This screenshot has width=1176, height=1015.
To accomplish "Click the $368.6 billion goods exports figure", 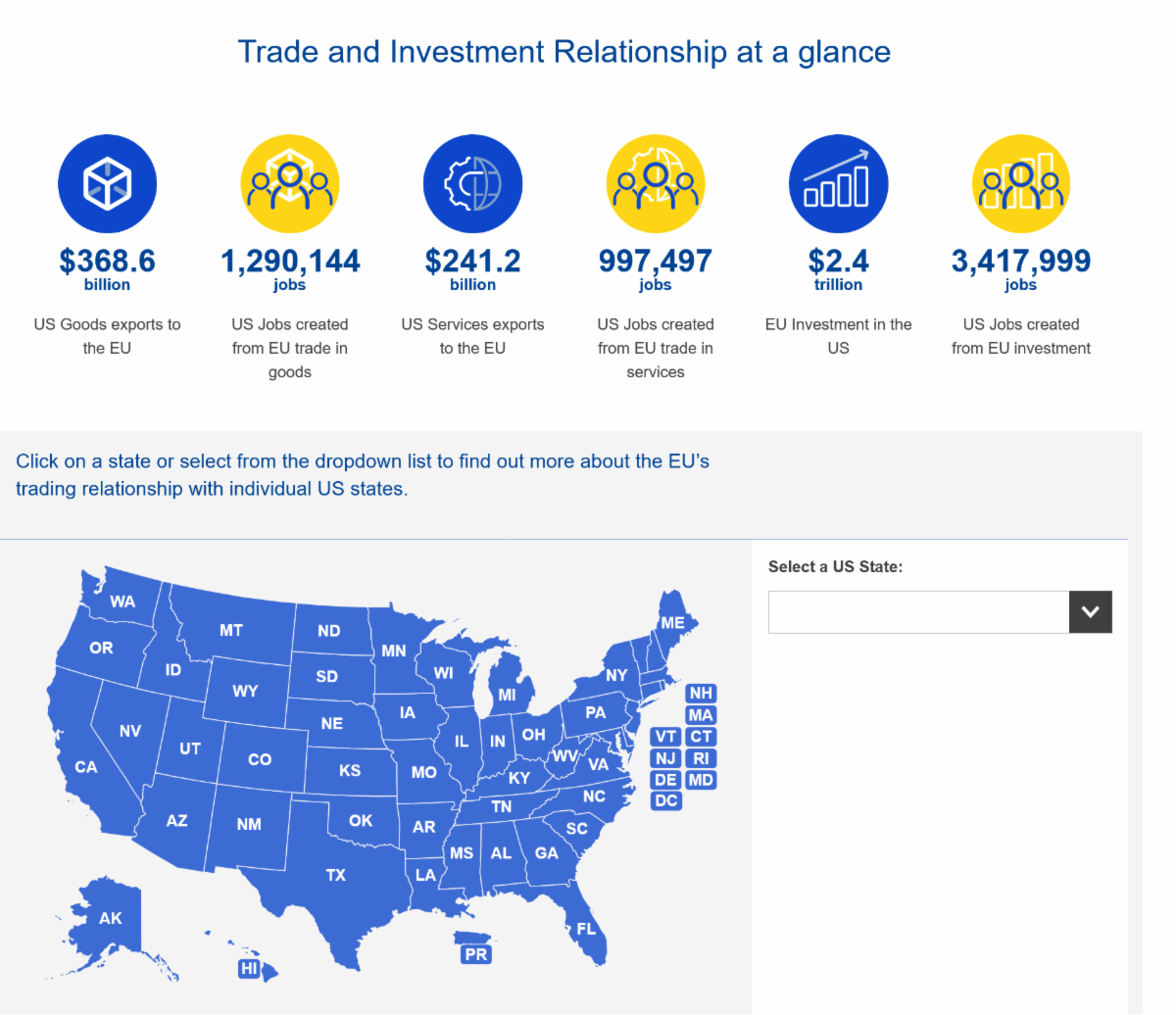I will tap(107, 262).
